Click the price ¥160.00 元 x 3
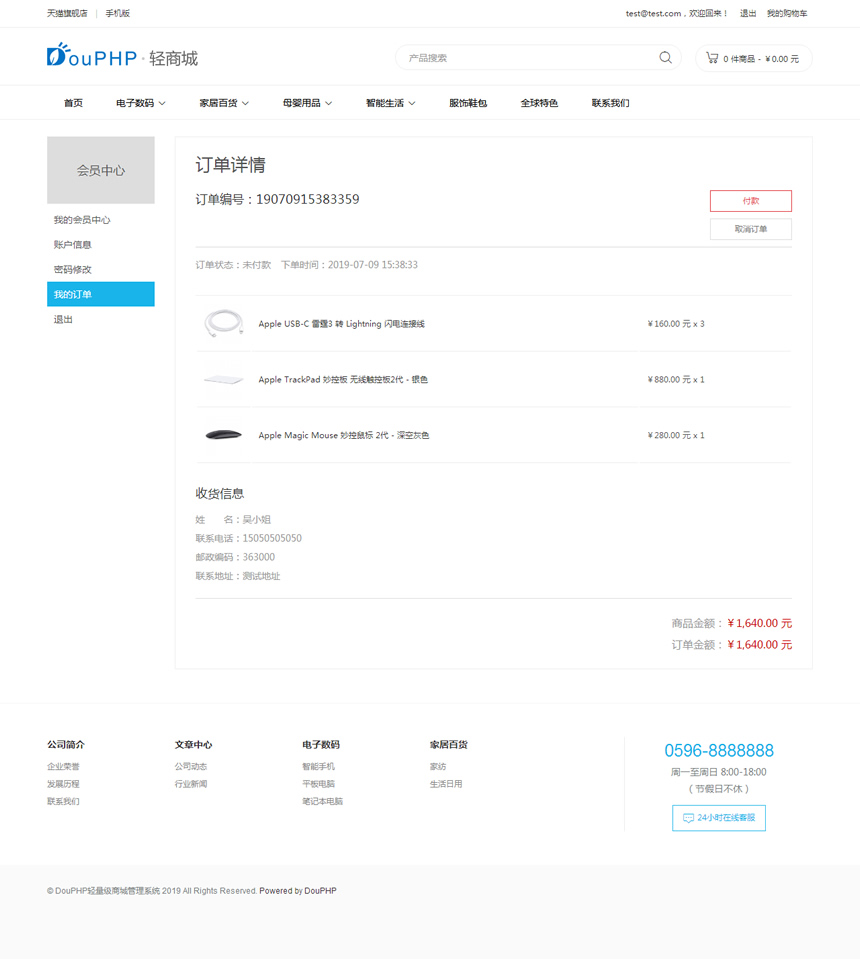This screenshot has width=860, height=959. pyautogui.click(x=676, y=324)
